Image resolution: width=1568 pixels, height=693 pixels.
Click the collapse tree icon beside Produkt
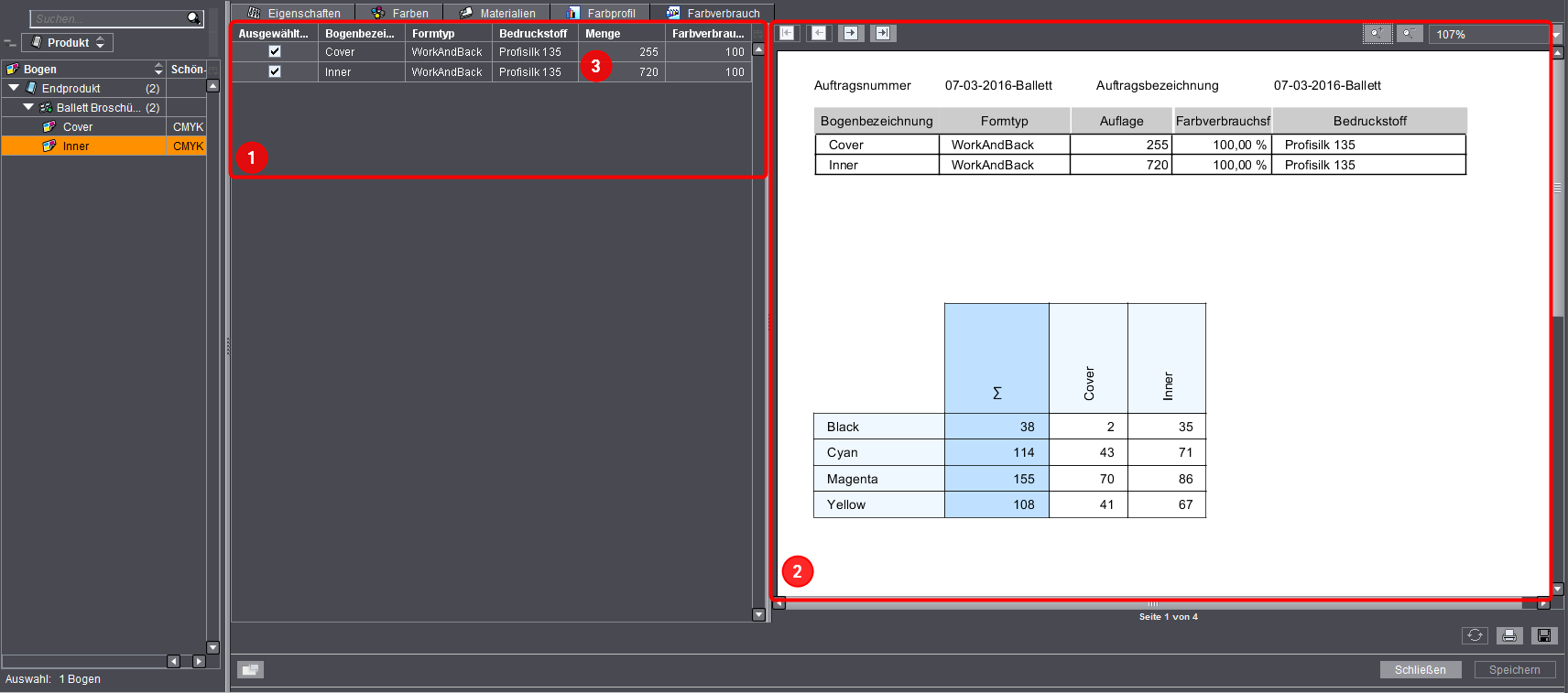point(10,43)
